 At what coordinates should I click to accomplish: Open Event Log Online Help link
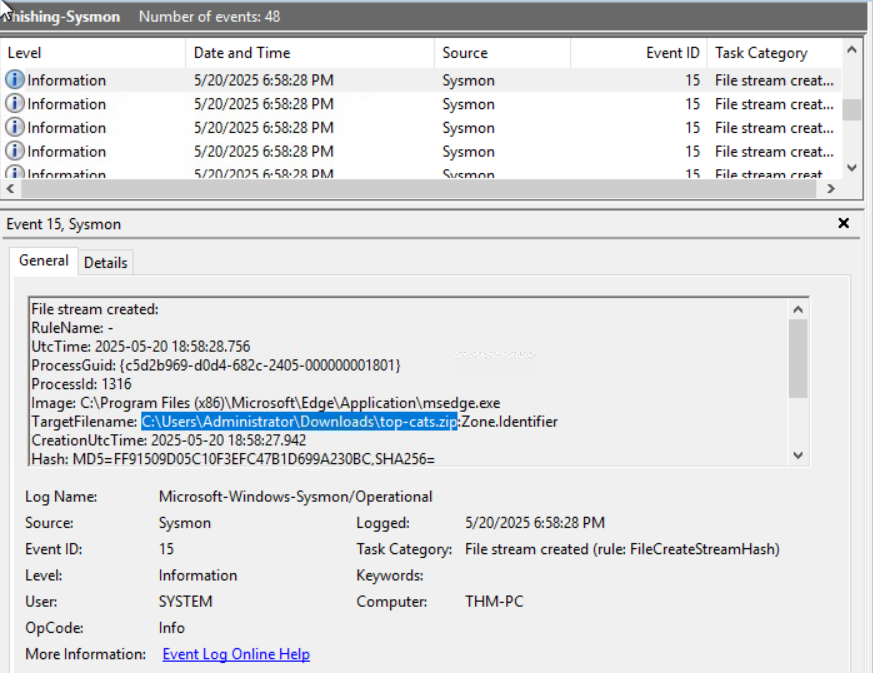(236, 654)
